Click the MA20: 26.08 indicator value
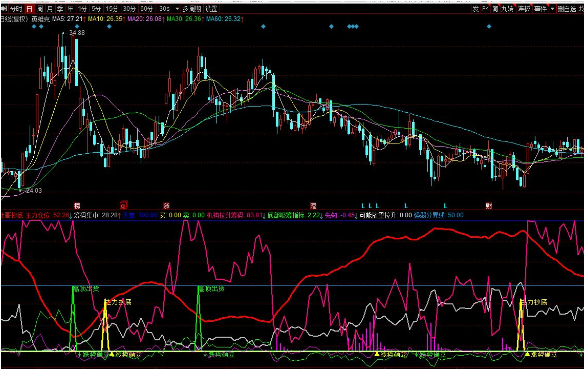584x369 pixels. tap(145, 19)
